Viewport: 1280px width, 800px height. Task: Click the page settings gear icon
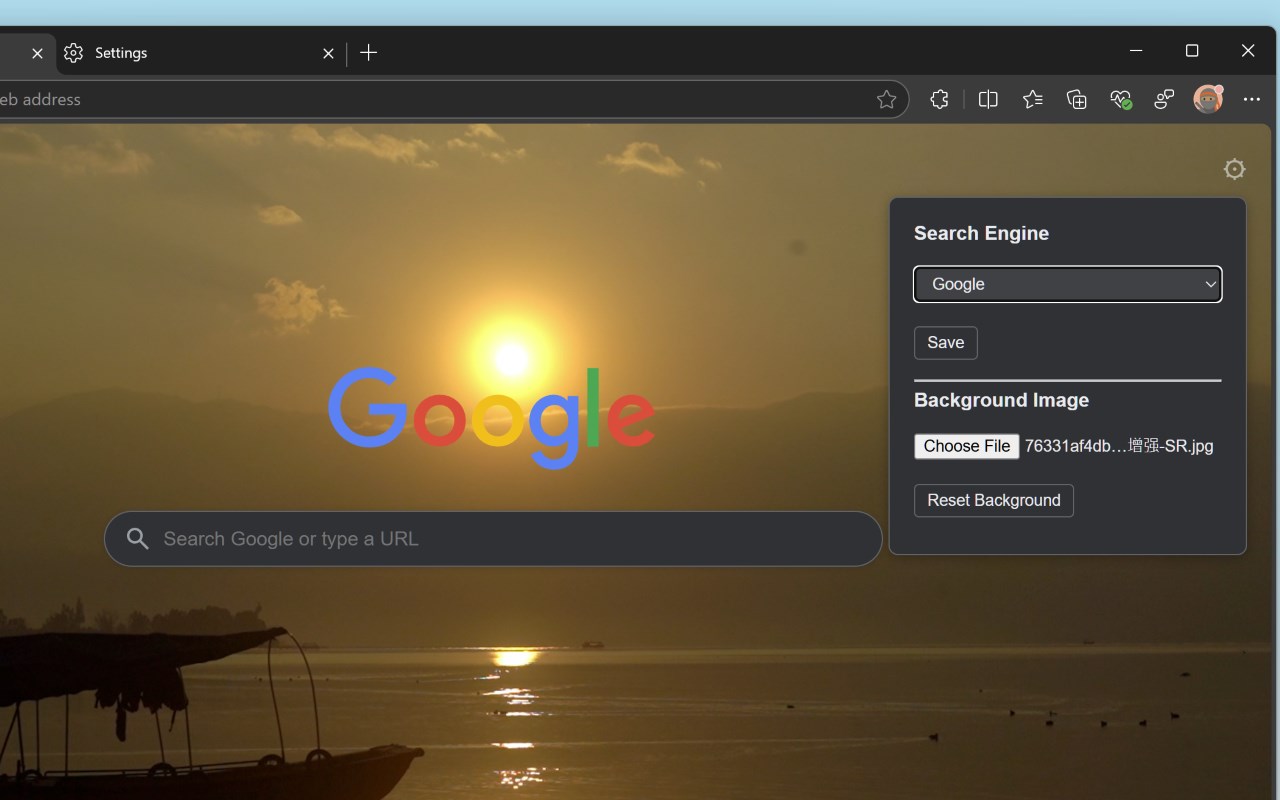(1235, 169)
